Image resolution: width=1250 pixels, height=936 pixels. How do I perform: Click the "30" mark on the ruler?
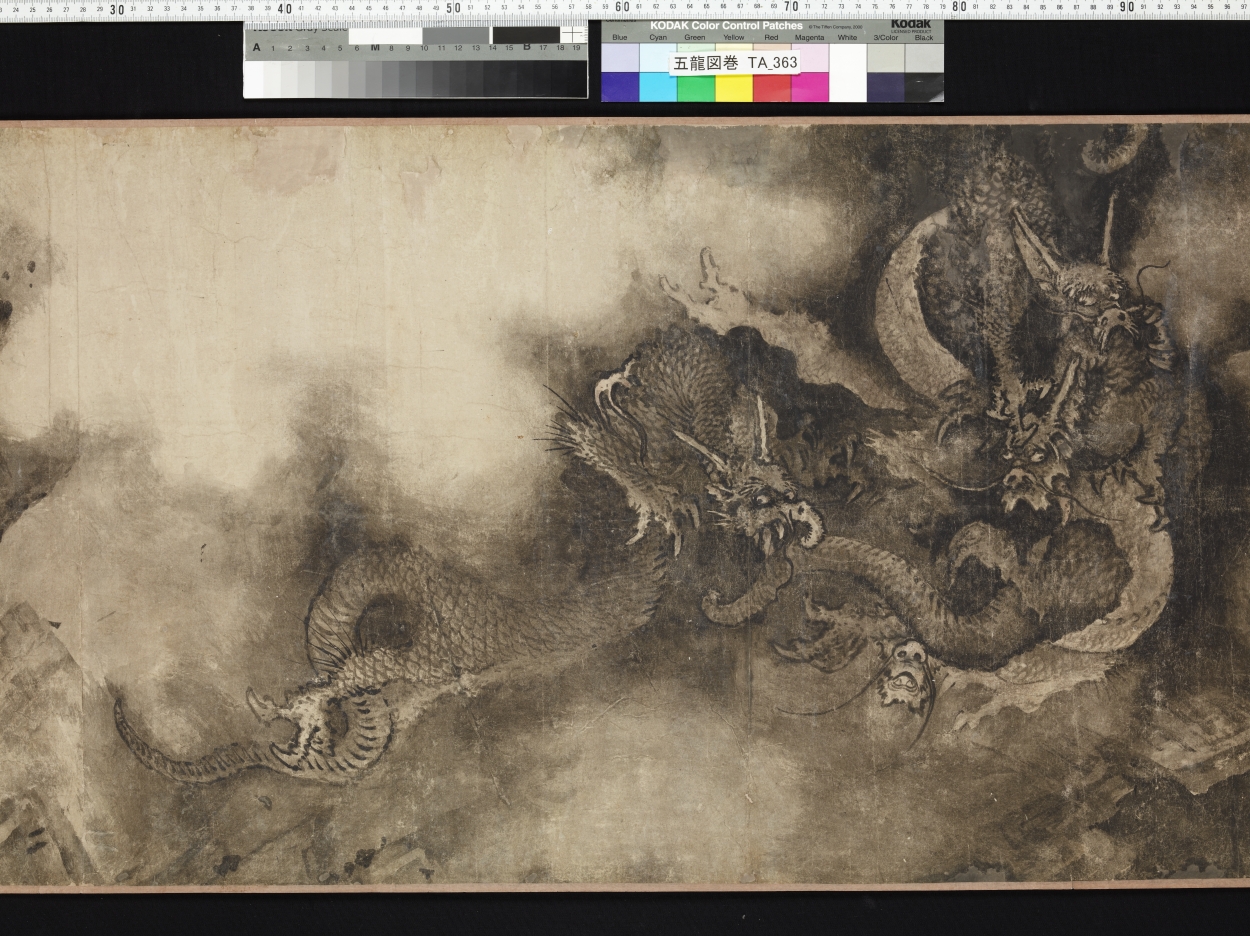pos(117,9)
